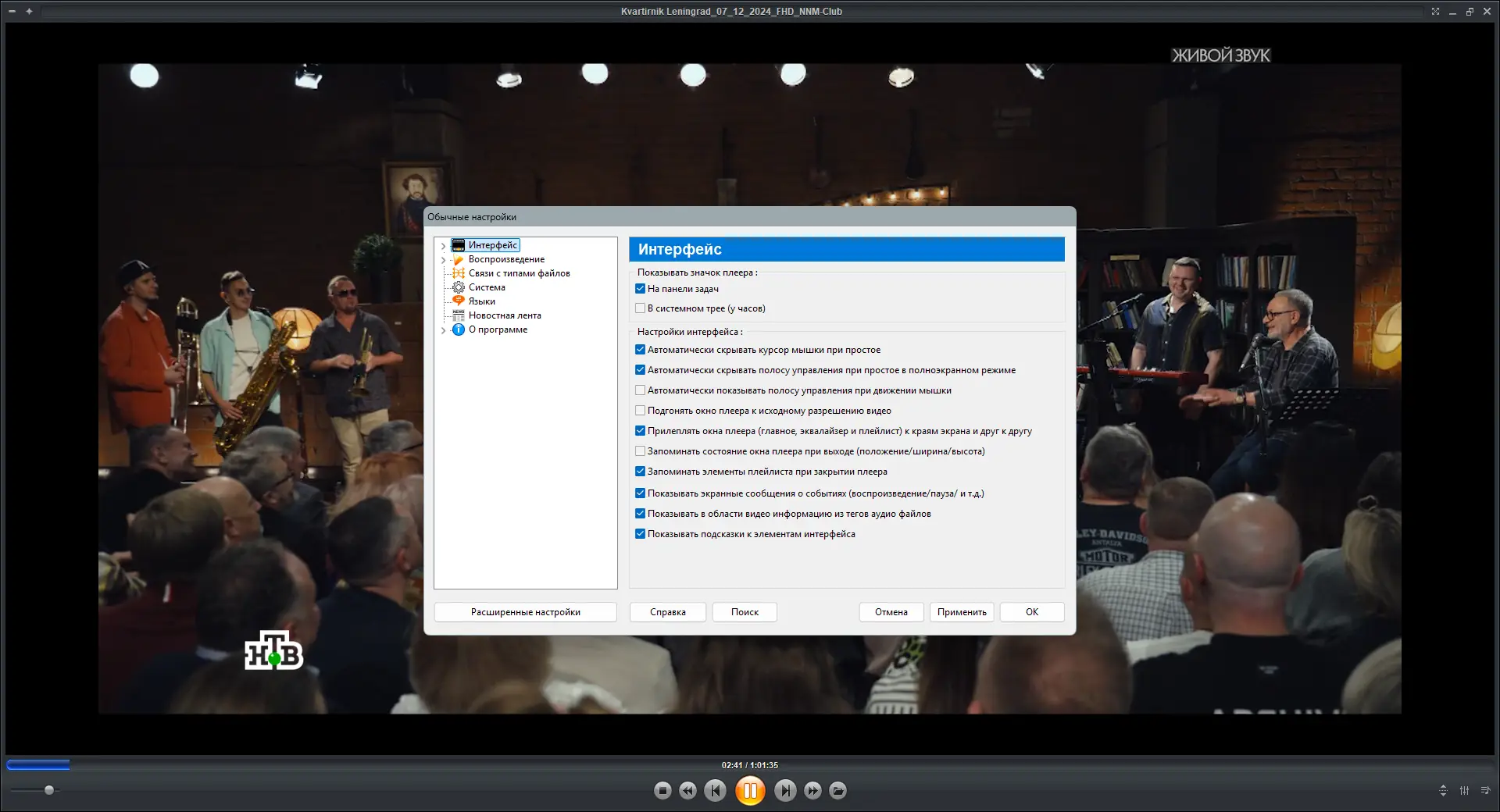Adjust the volume slider bottom left
The height and width of the screenshot is (812, 1500).
click(x=48, y=789)
